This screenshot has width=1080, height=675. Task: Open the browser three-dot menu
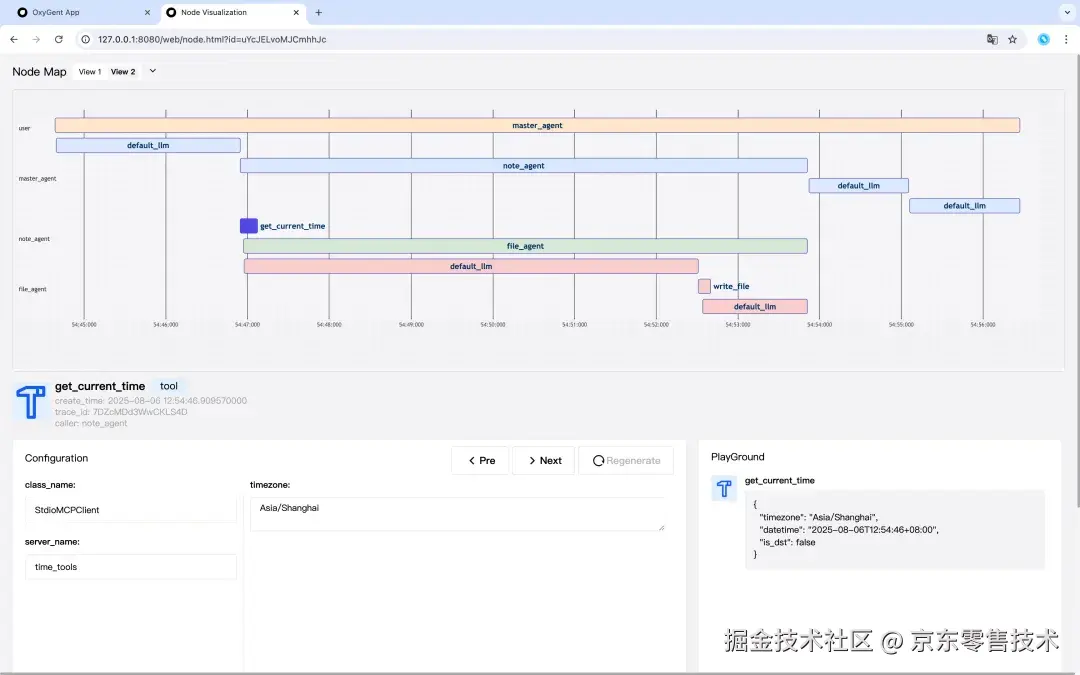[x=1066, y=39]
